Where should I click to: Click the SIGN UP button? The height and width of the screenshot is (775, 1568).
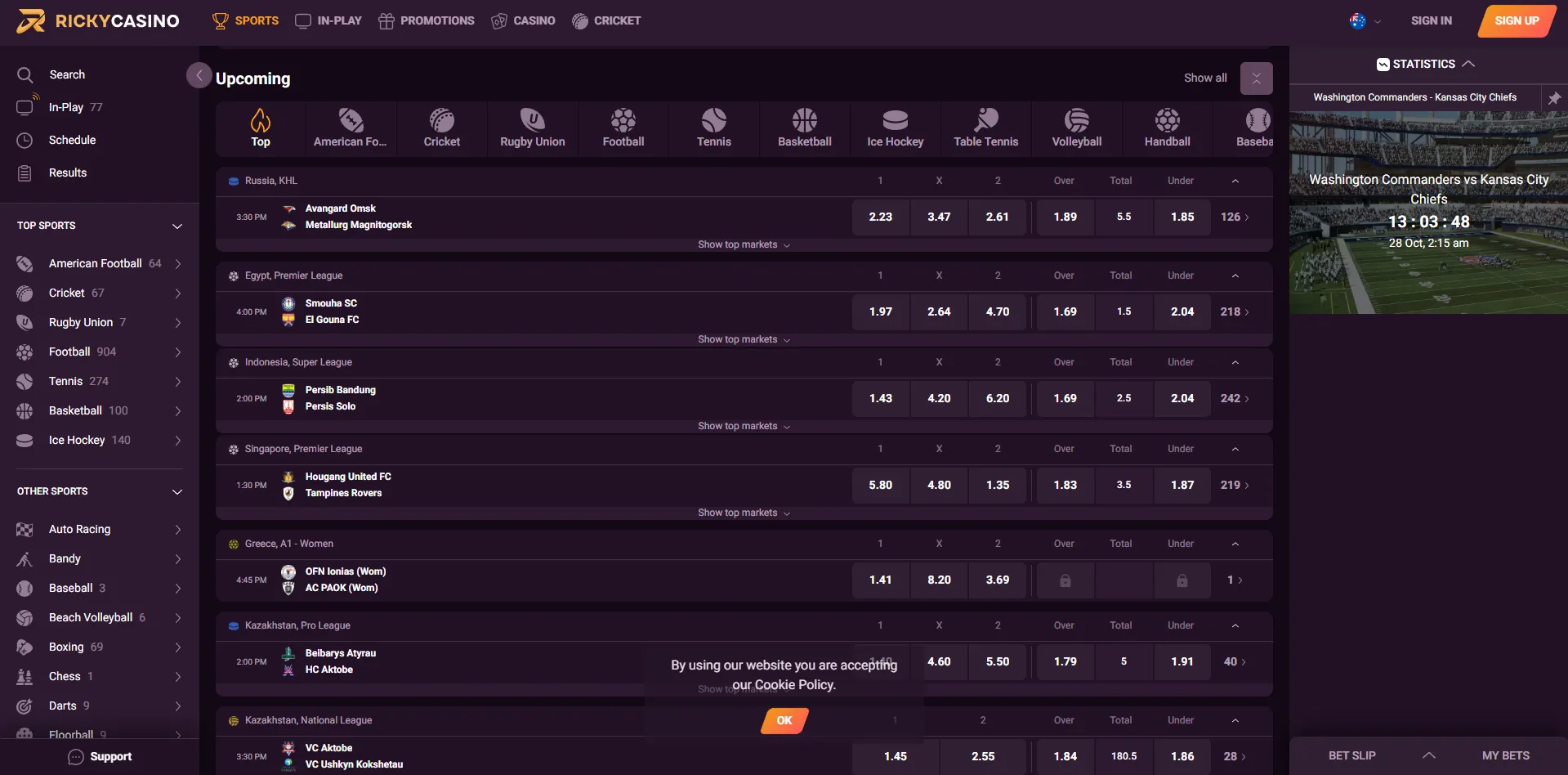1516,21
